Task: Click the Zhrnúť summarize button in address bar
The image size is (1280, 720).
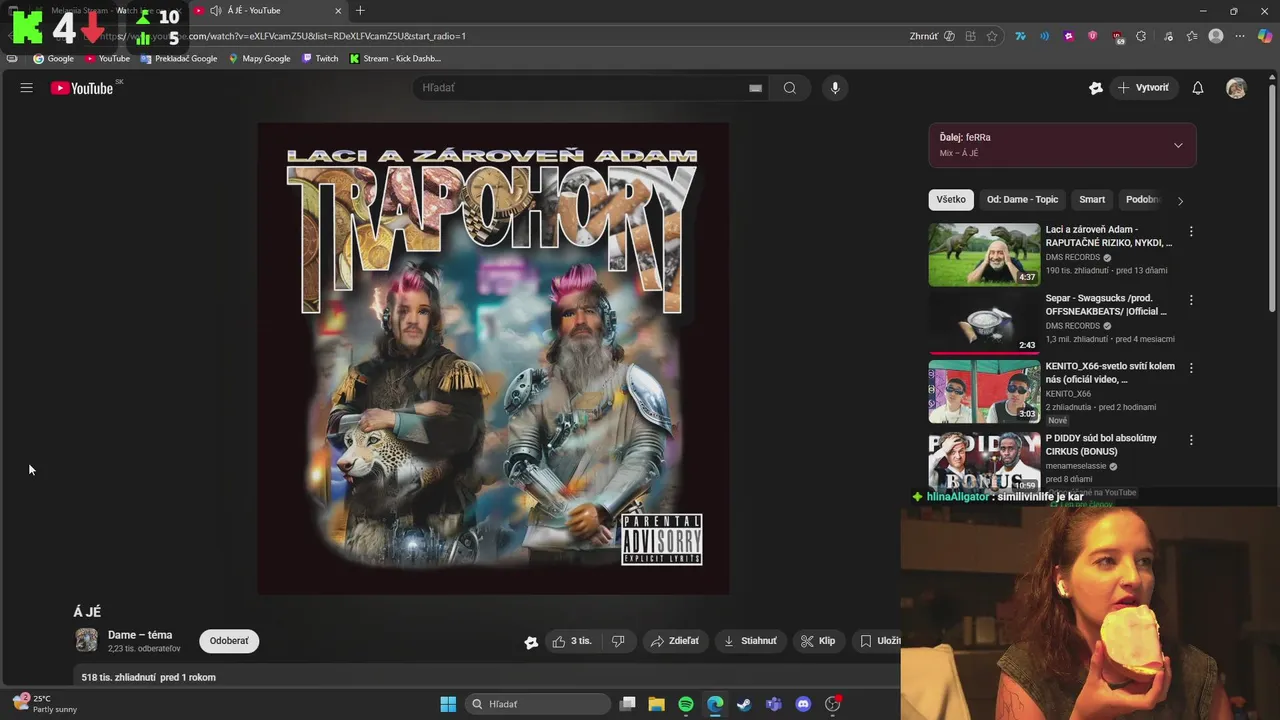Action: point(932,36)
